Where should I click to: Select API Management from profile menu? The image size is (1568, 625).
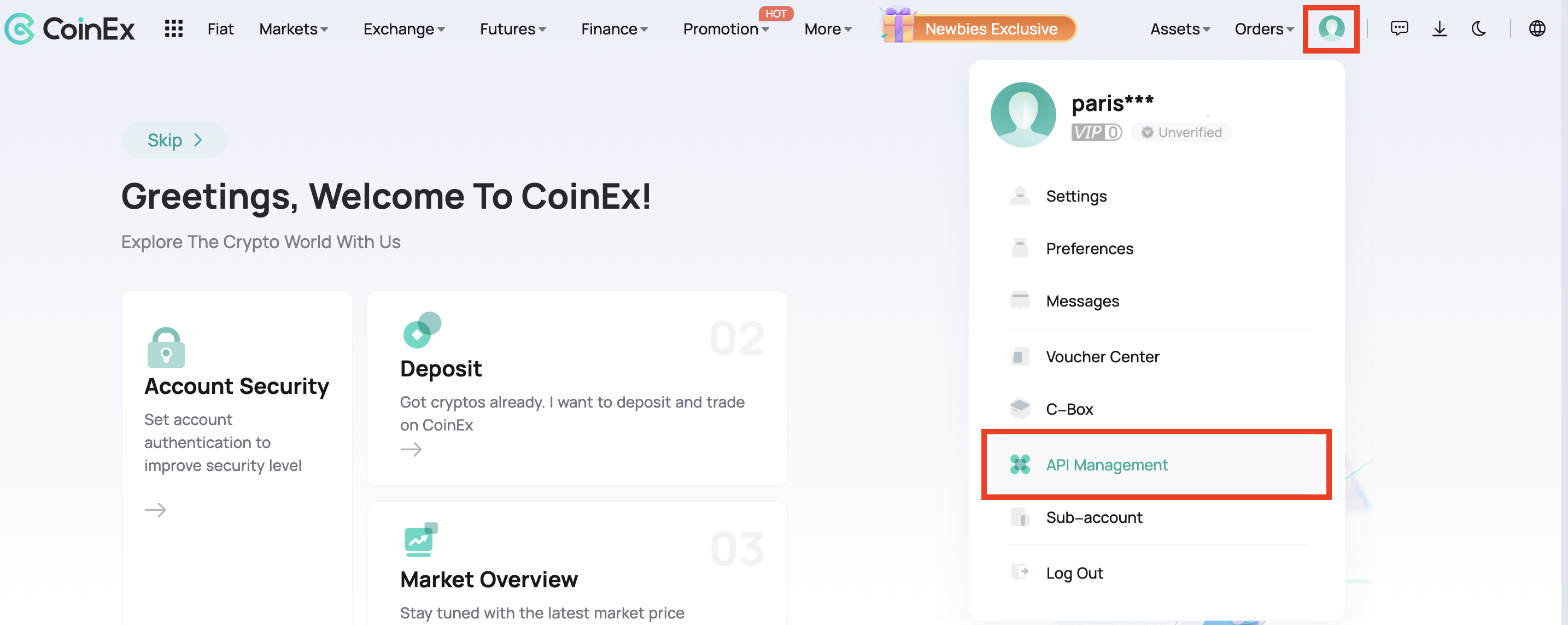pos(1106,465)
